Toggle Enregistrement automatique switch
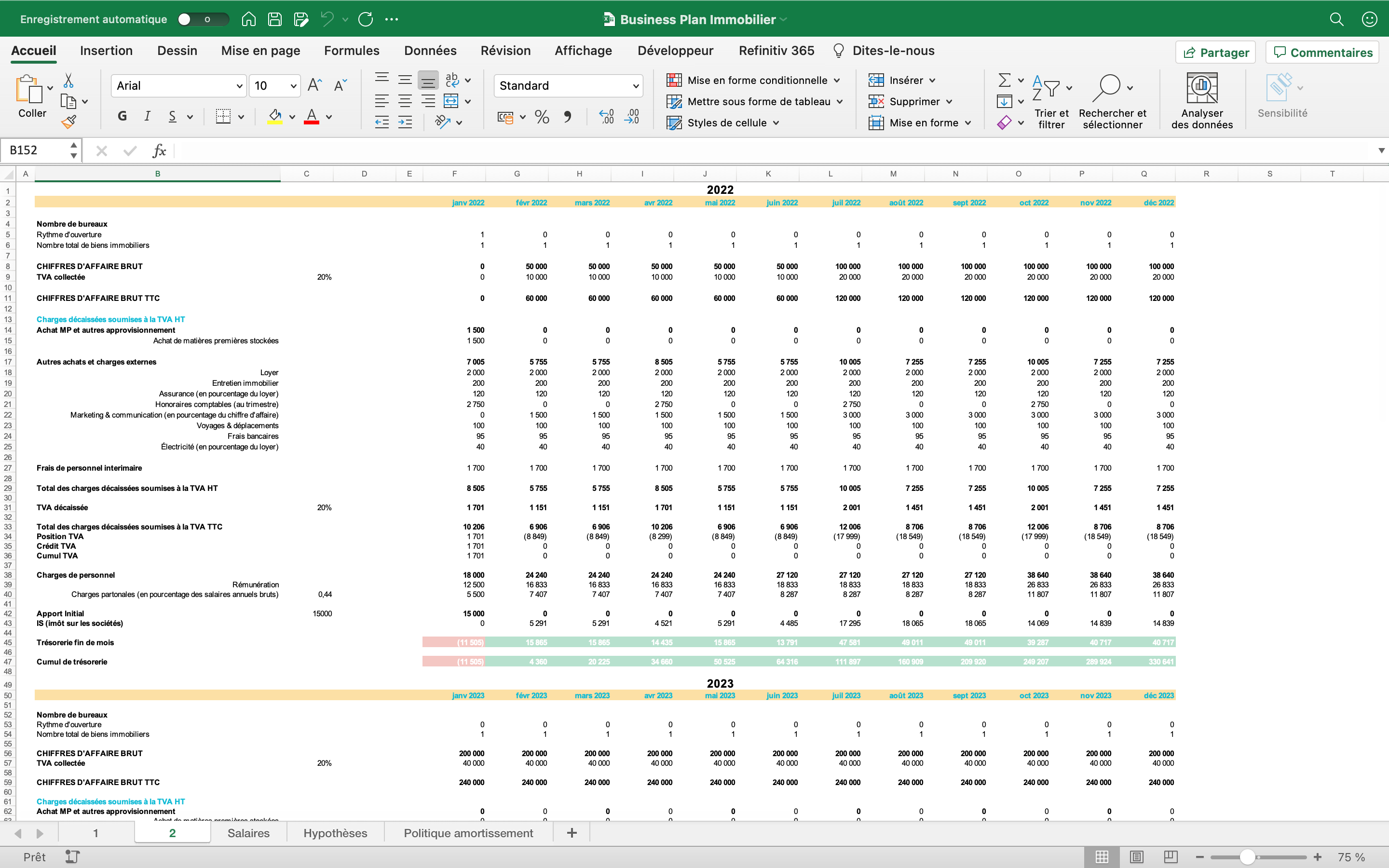1389x868 pixels. point(203,19)
